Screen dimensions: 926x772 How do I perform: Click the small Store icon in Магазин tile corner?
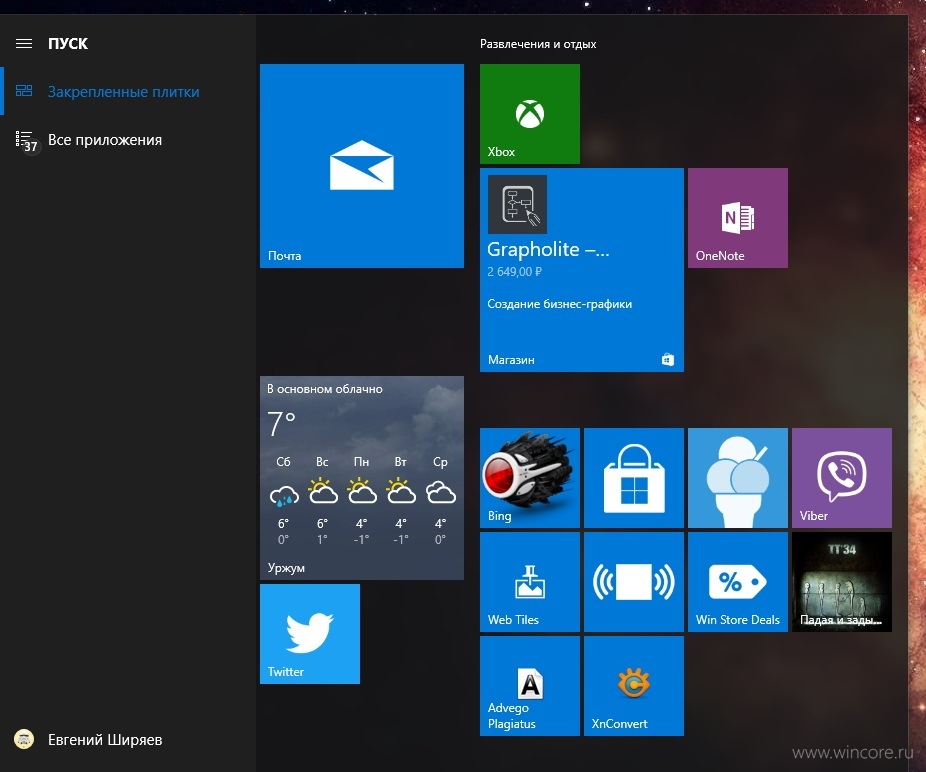tap(668, 360)
